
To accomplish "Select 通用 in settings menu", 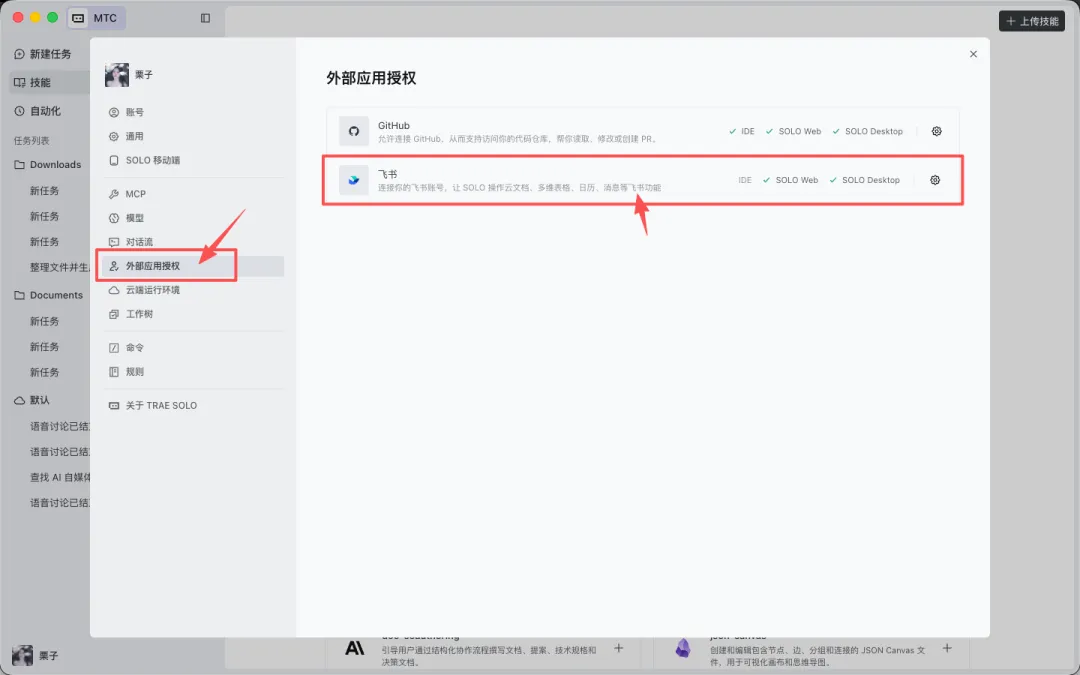I will coord(193,136).
